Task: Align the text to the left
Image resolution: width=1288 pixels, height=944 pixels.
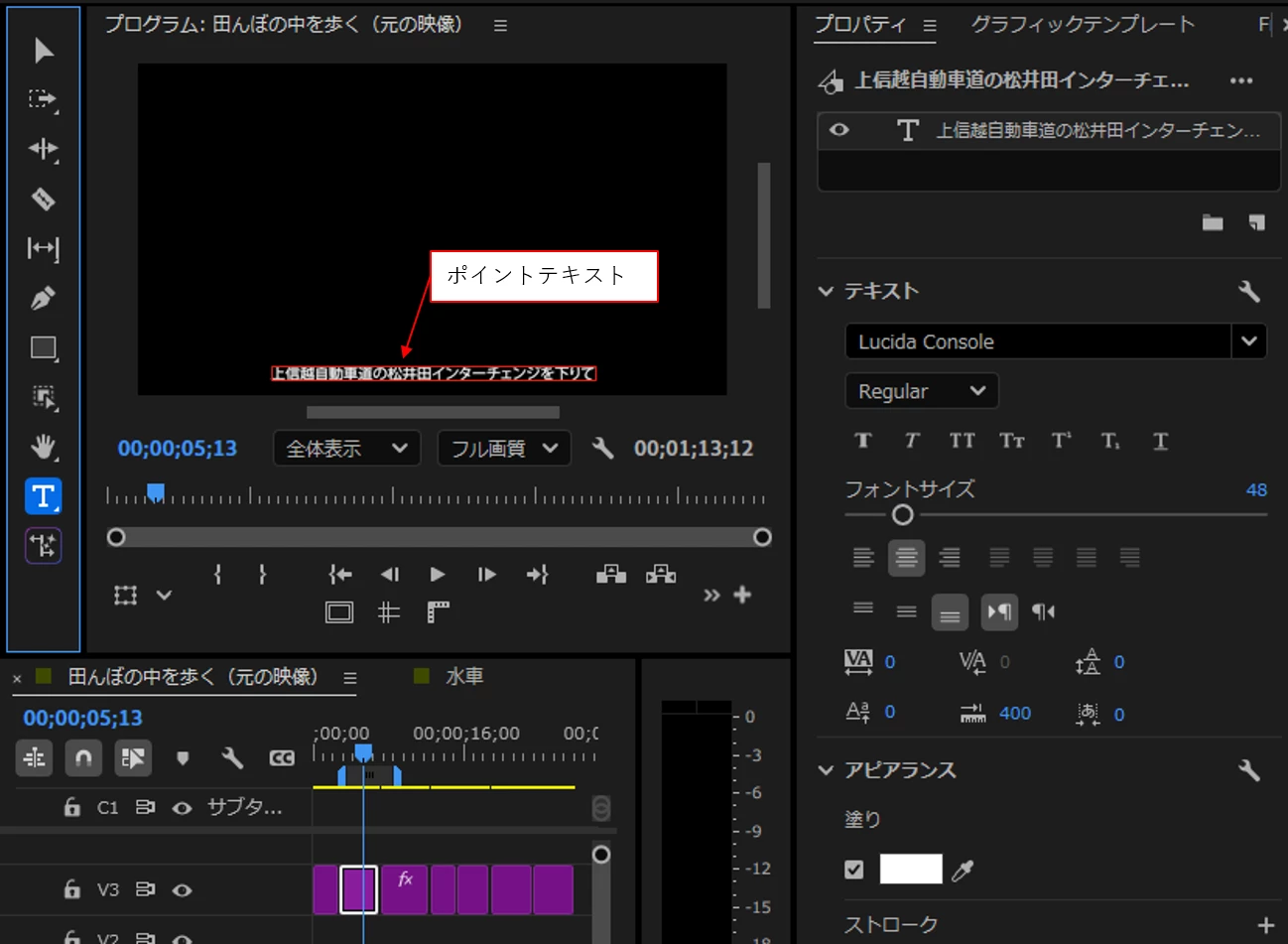Action: (x=863, y=558)
